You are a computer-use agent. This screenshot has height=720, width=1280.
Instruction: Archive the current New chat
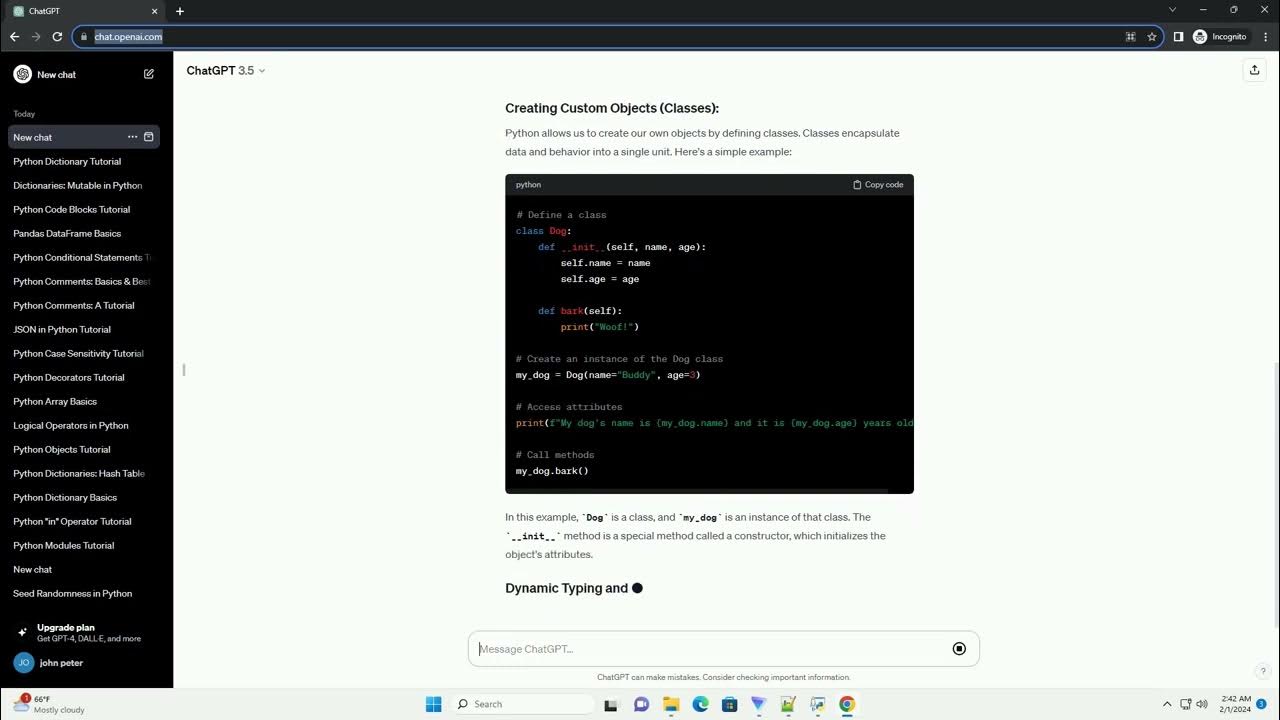tap(149, 137)
